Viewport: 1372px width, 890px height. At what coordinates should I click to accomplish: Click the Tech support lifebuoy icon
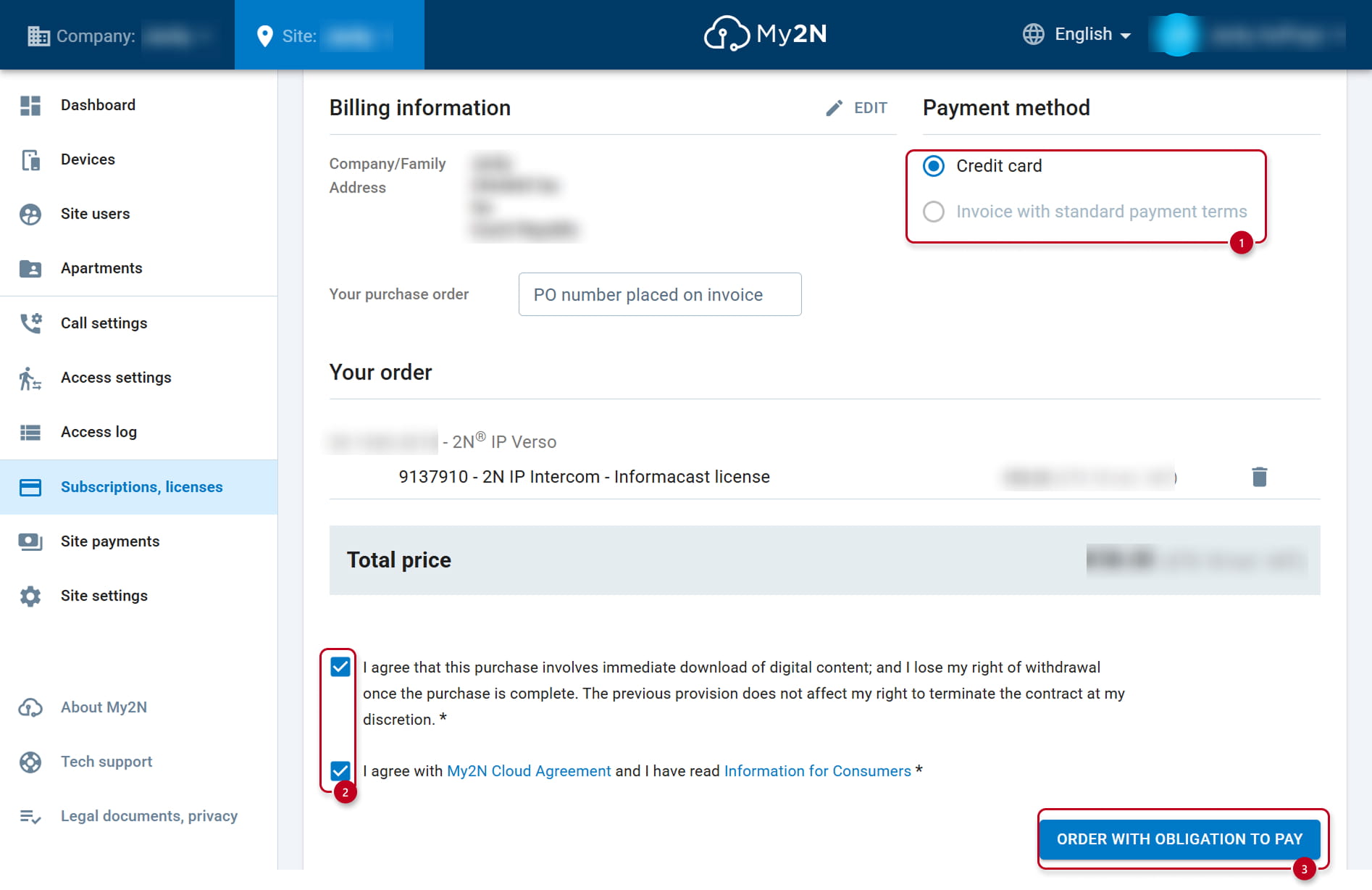30,762
